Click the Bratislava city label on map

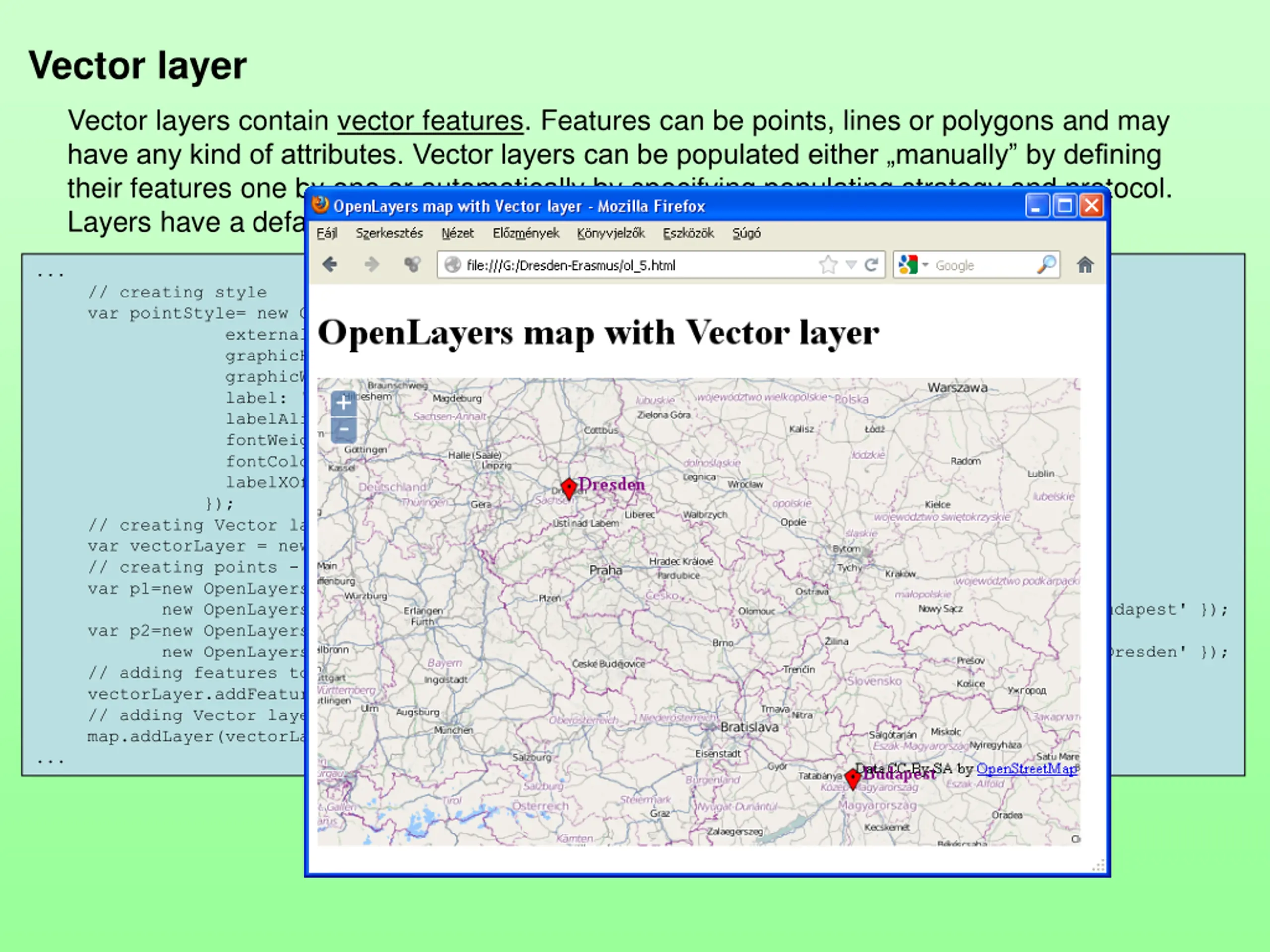(x=749, y=727)
